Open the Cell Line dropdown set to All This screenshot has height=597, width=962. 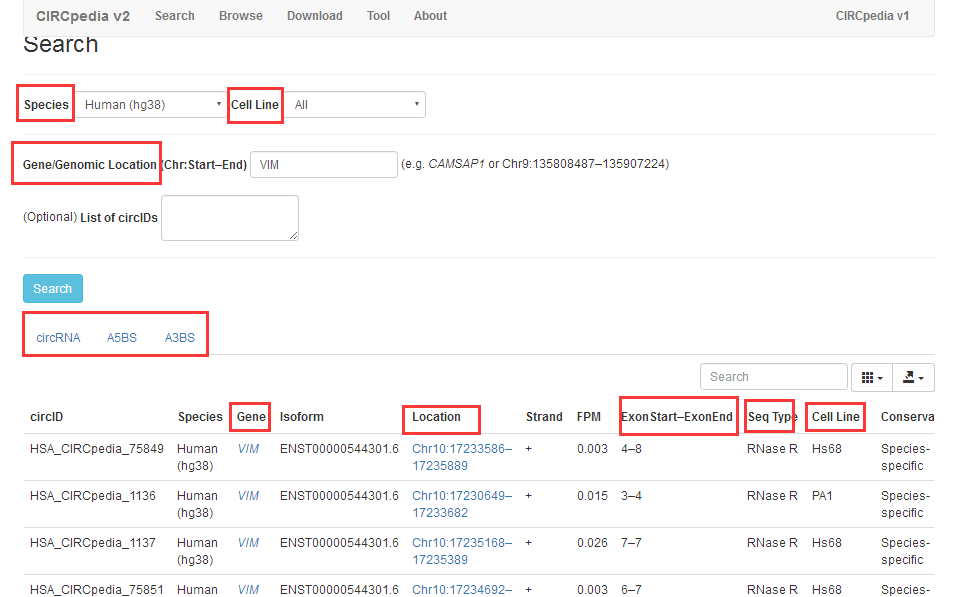[357, 104]
